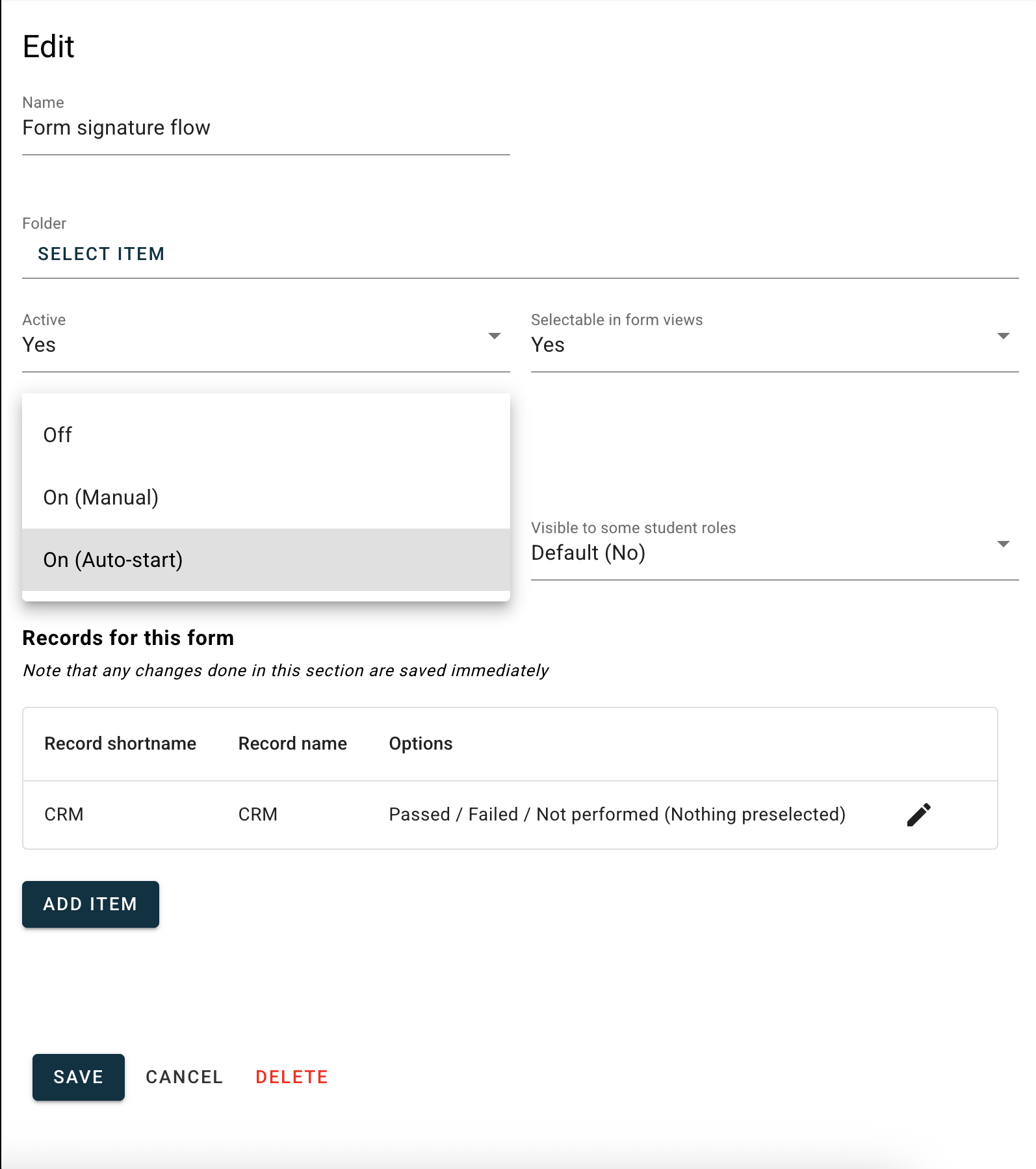Open the Default (No) visibility dropdown

pos(754,553)
